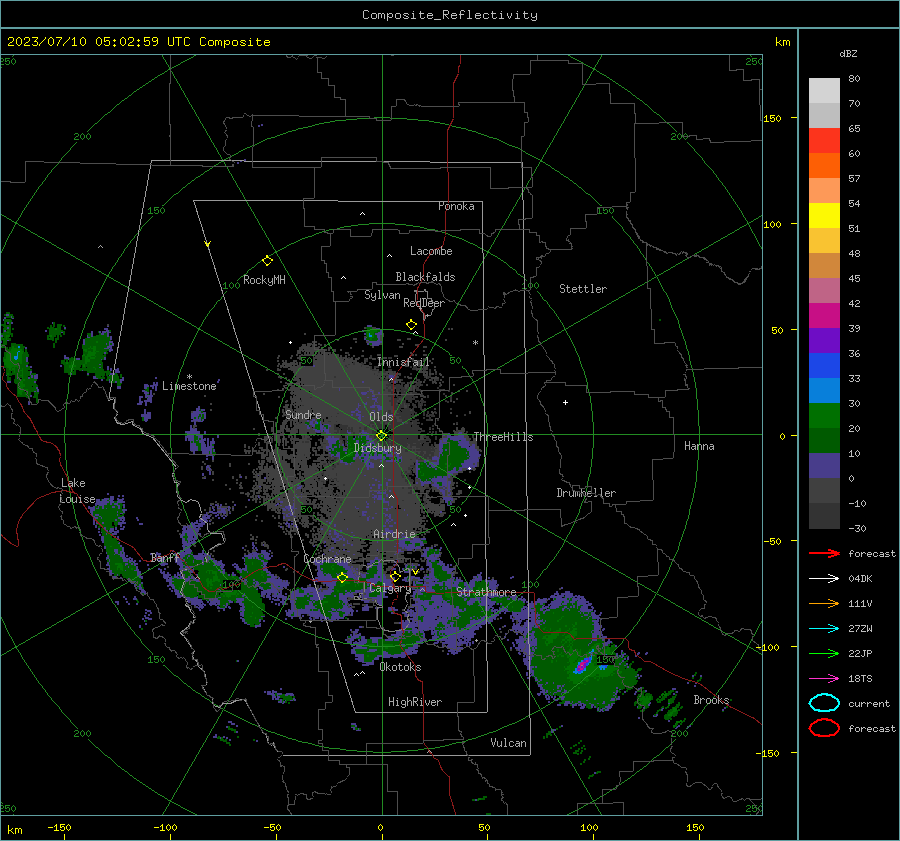Click the yellow diamond marker below RedDeer

coord(411,325)
